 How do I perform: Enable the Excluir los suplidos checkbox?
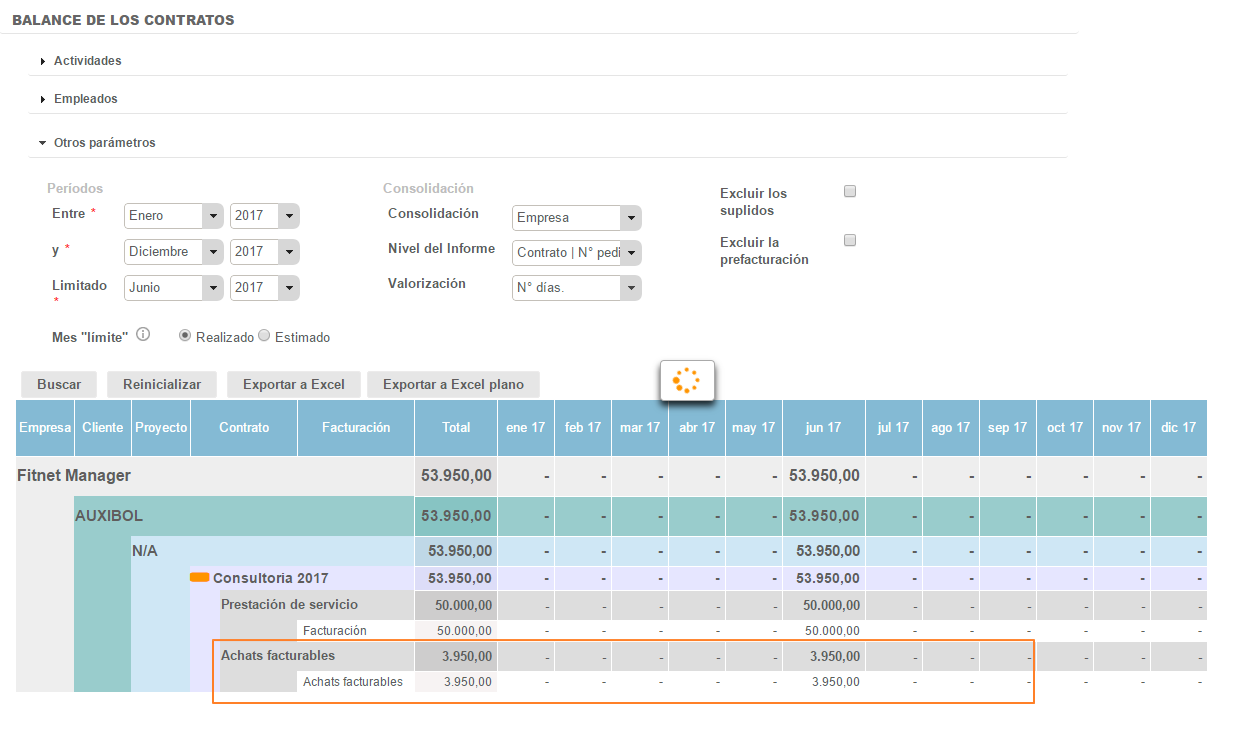[x=850, y=192]
